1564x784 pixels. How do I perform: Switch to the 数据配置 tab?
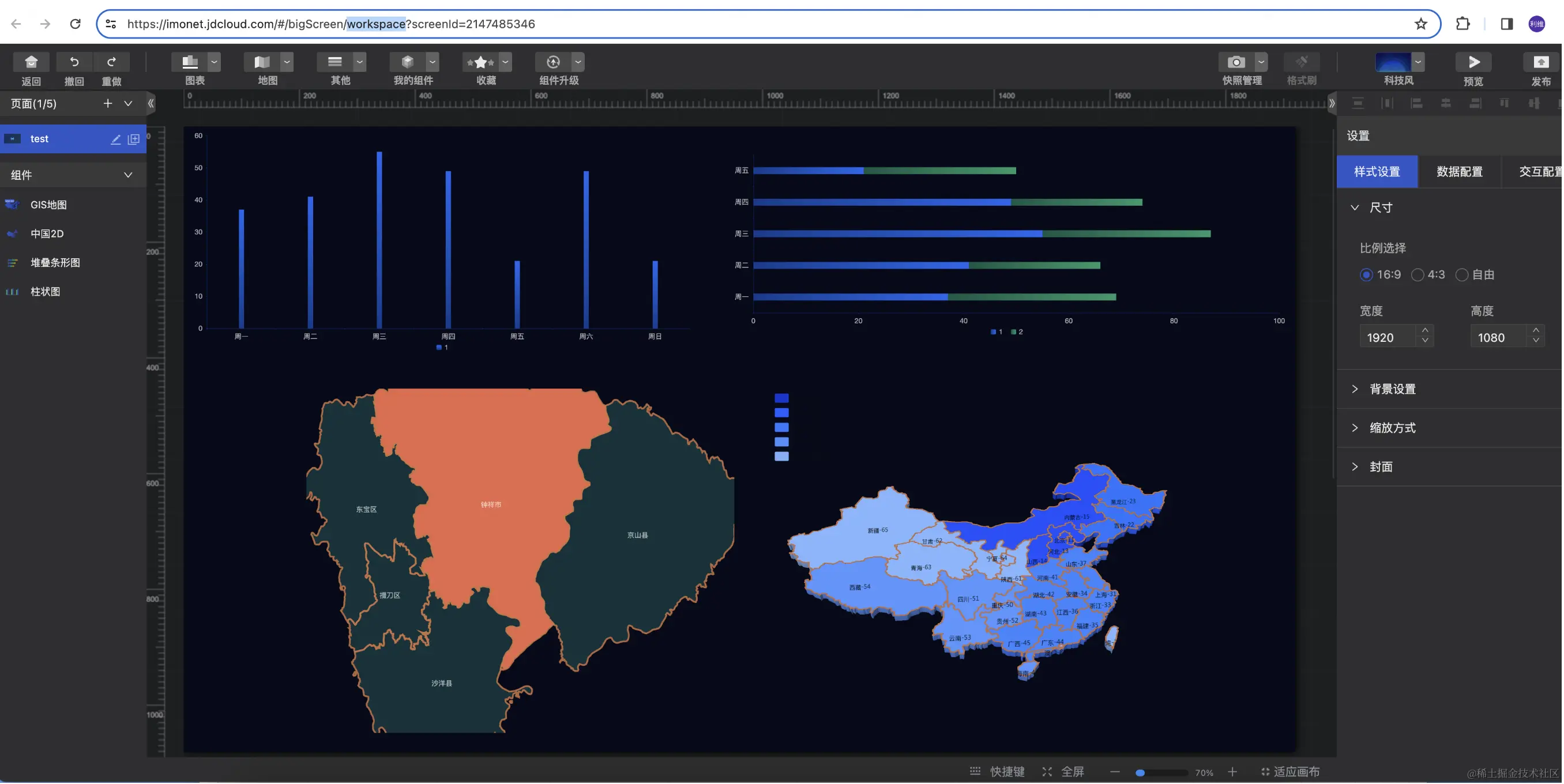point(1458,172)
